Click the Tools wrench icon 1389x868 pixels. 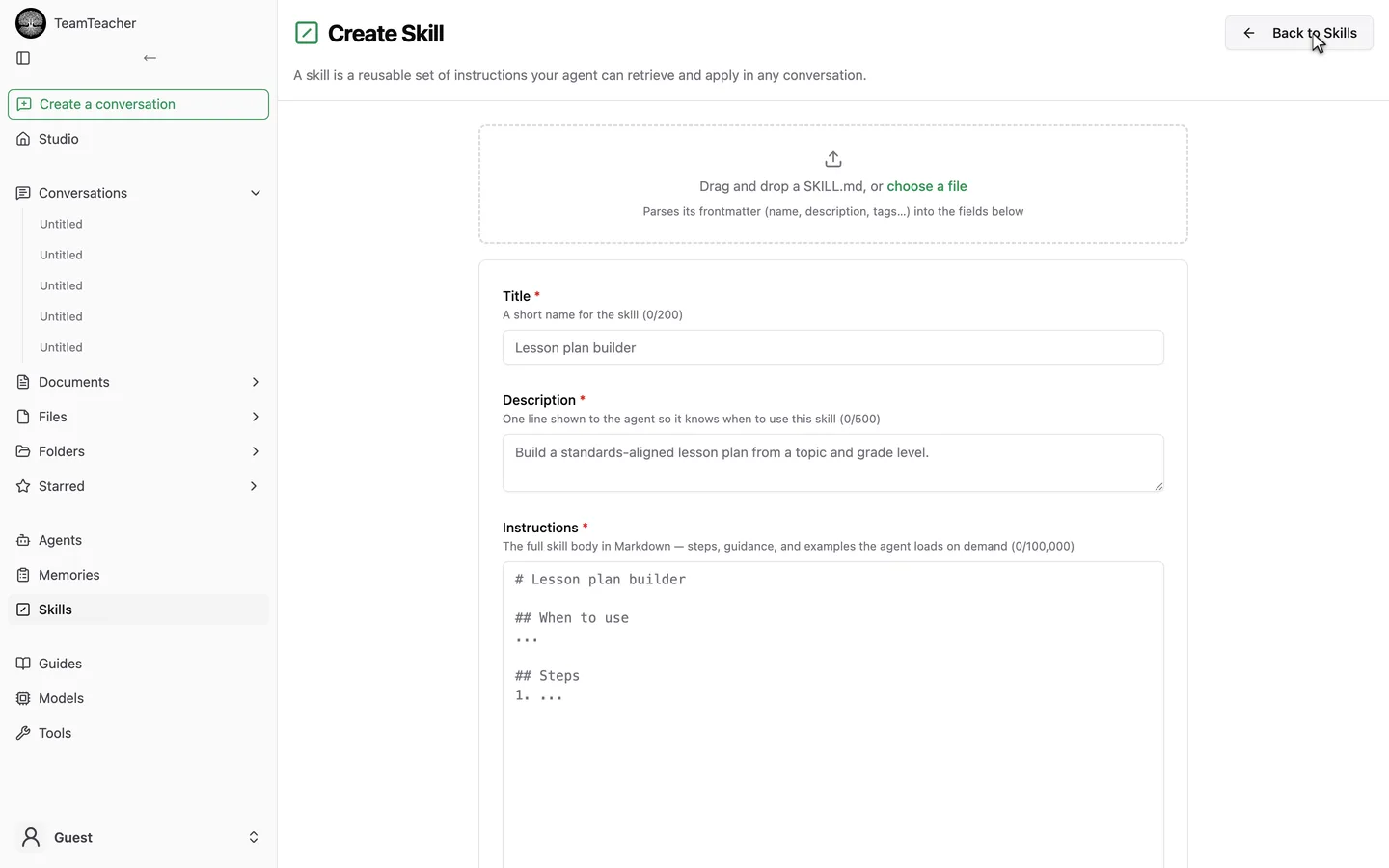23,733
